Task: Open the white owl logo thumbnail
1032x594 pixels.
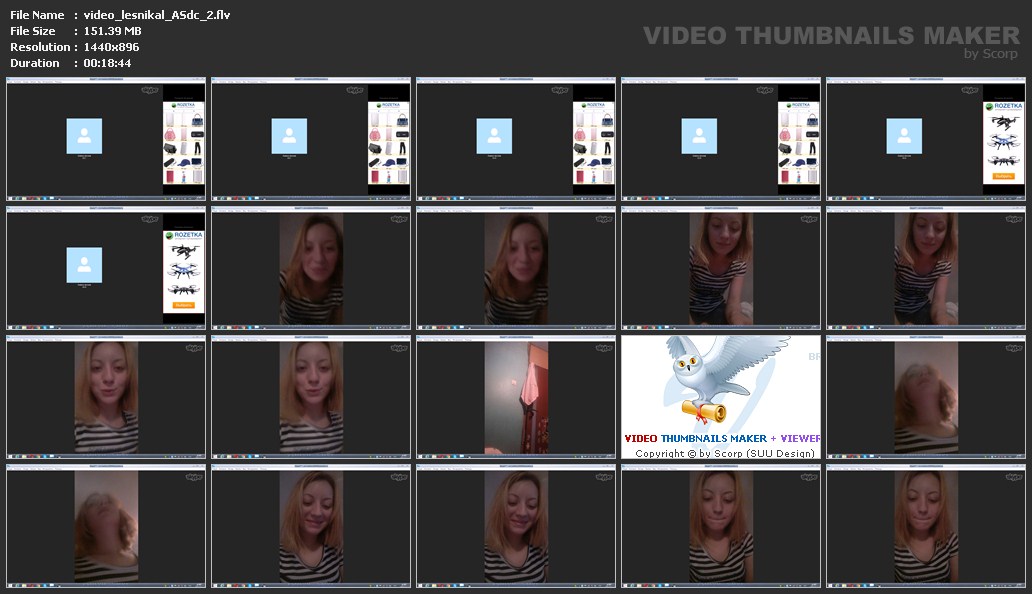Action: (x=721, y=397)
